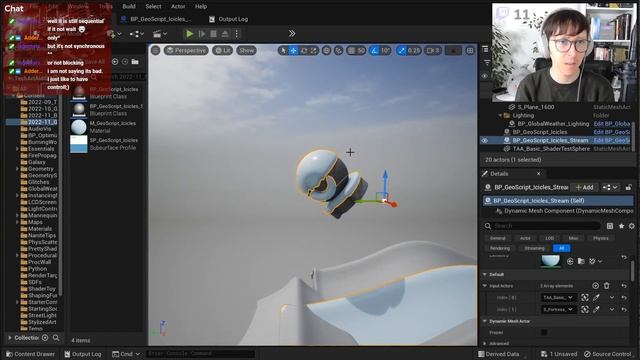Collapse the Default section
The image size is (640, 360).
pos(485,274)
